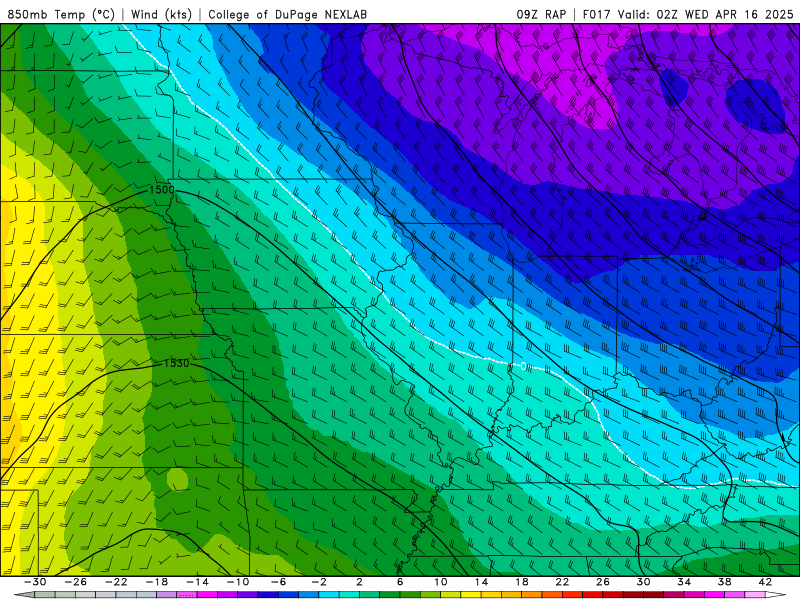
Task: Click the "−10" color scale tick label
Action: point(238,582)
